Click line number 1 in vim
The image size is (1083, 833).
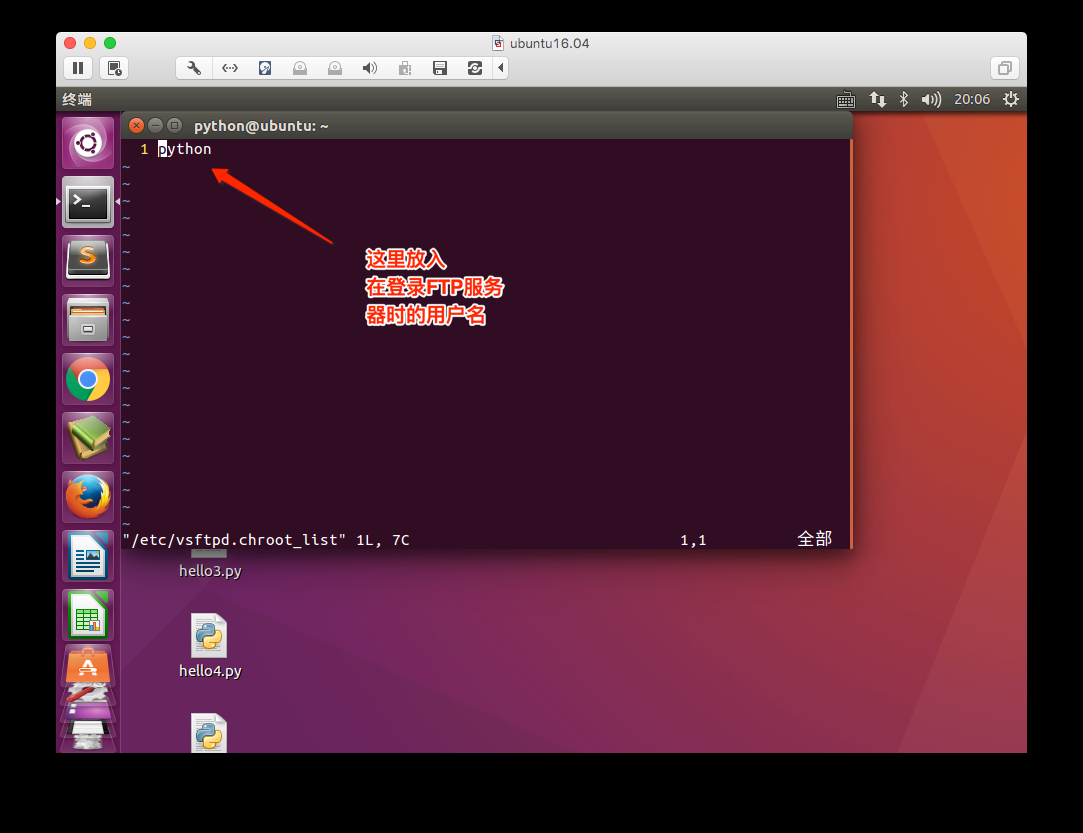tap(144, 149)
